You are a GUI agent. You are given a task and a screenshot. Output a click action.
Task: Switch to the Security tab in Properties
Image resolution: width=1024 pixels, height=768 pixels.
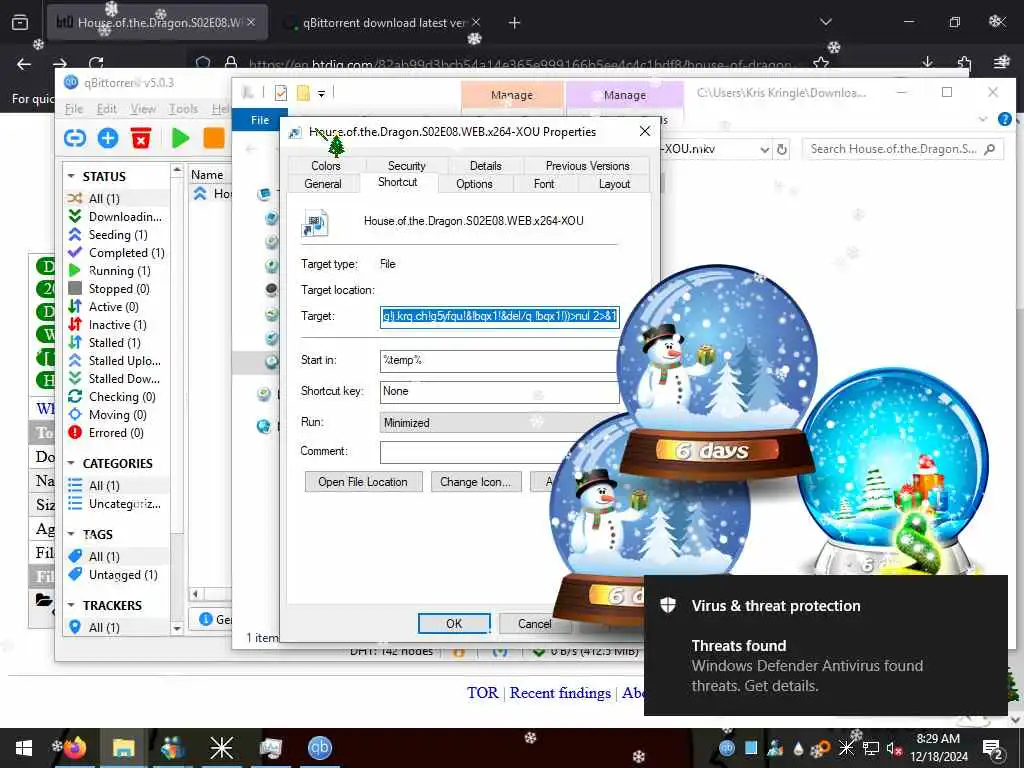pos(406,166)
